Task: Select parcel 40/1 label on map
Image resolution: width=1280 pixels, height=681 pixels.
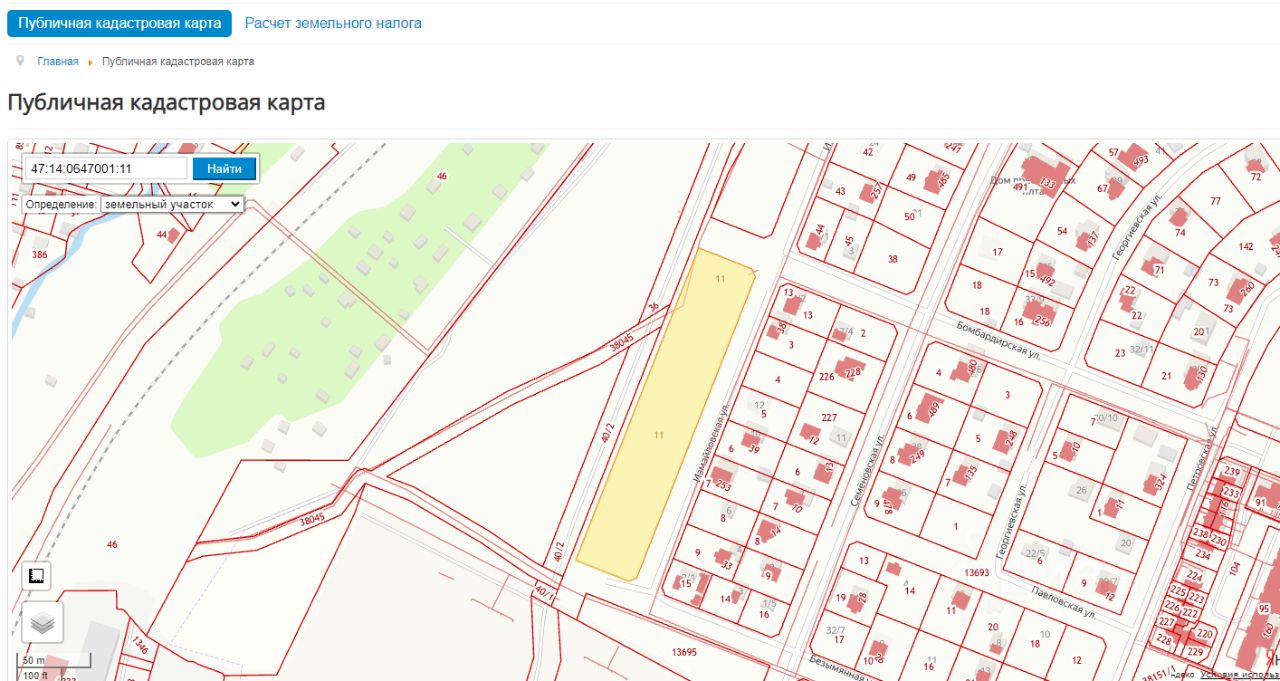Action: pos(543,590)
